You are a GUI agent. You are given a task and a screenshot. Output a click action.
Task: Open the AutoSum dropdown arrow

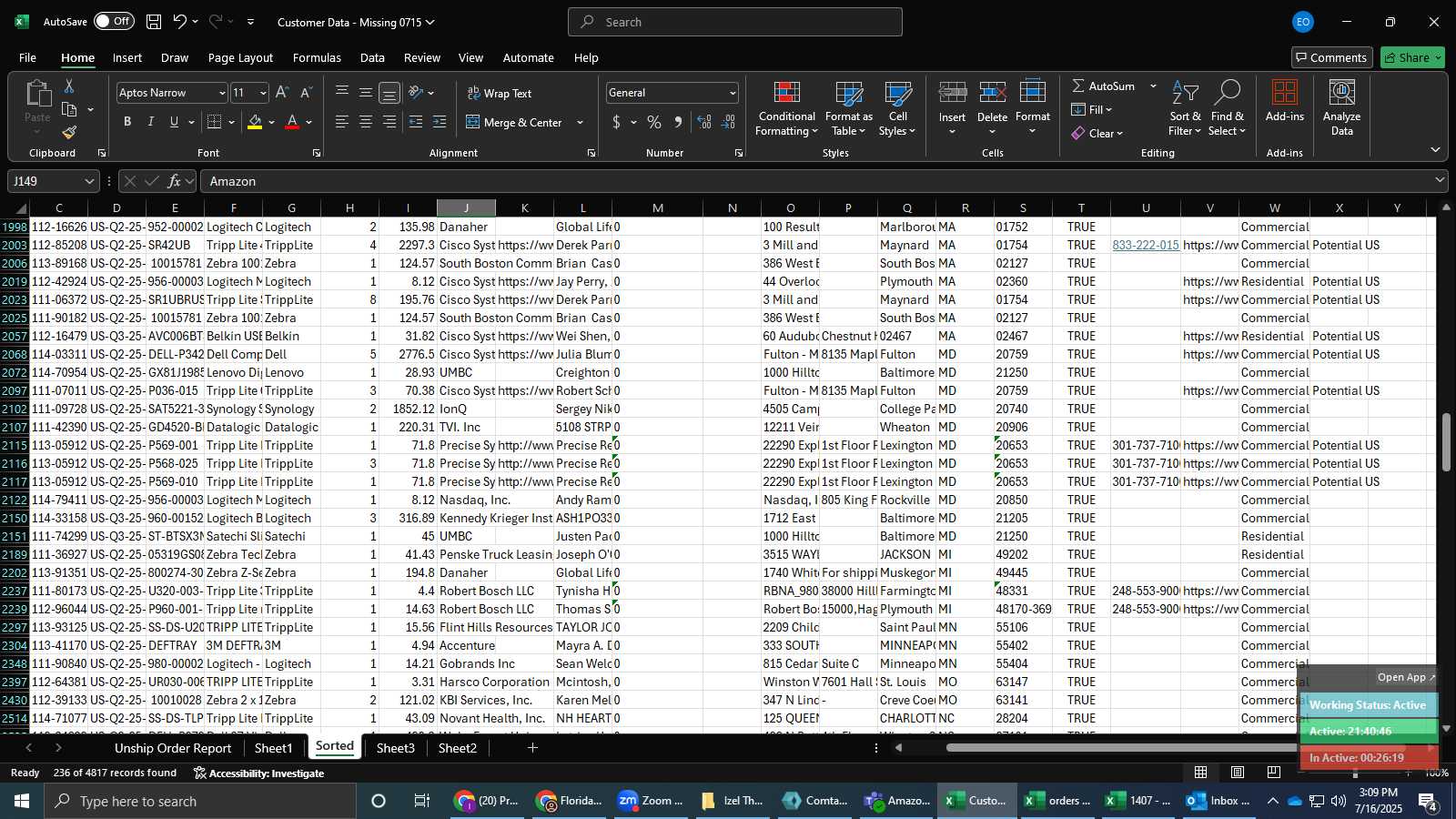click(x=1153, y=86)
